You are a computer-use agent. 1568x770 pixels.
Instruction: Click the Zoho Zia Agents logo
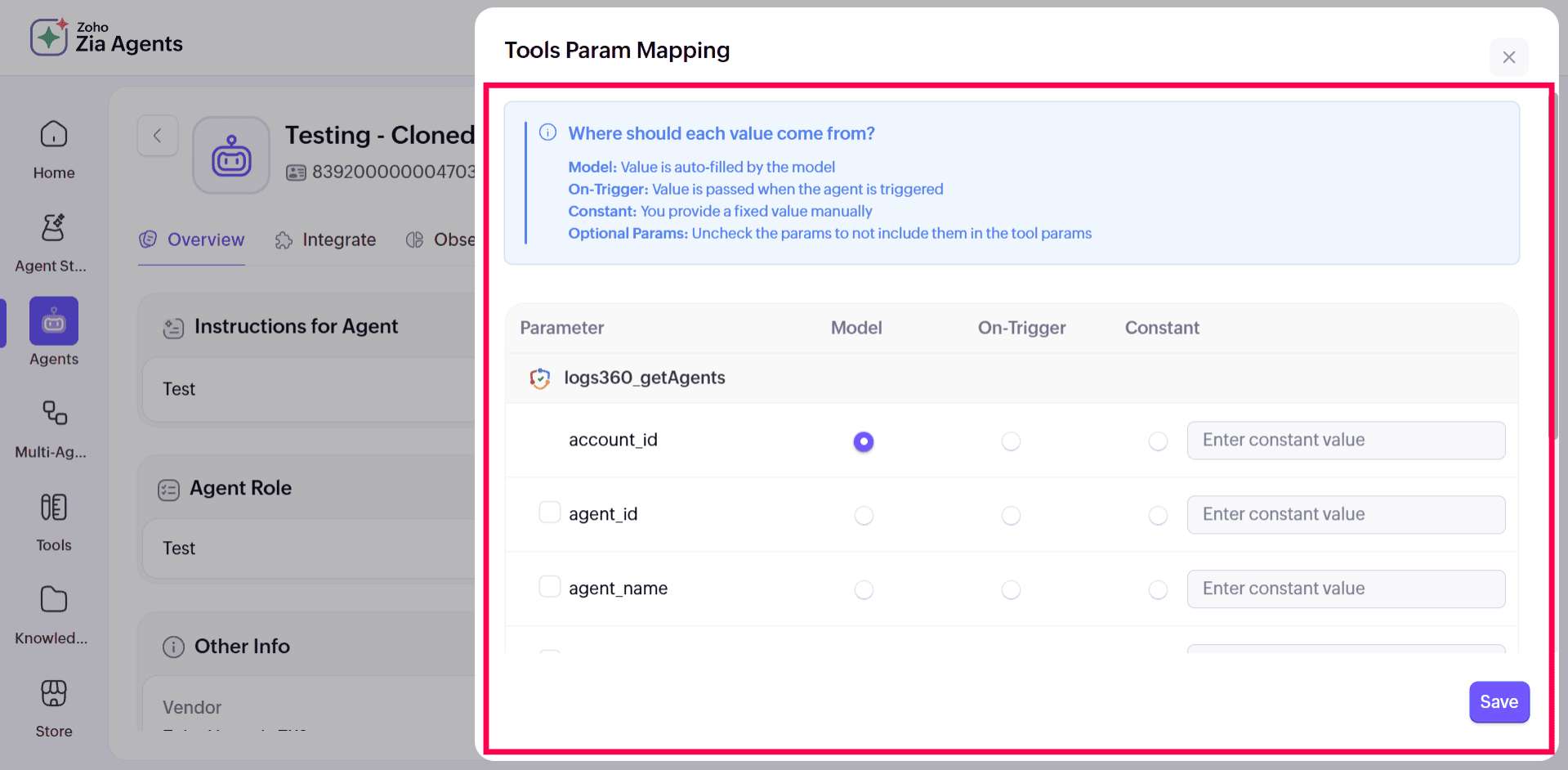coord(106,37)
